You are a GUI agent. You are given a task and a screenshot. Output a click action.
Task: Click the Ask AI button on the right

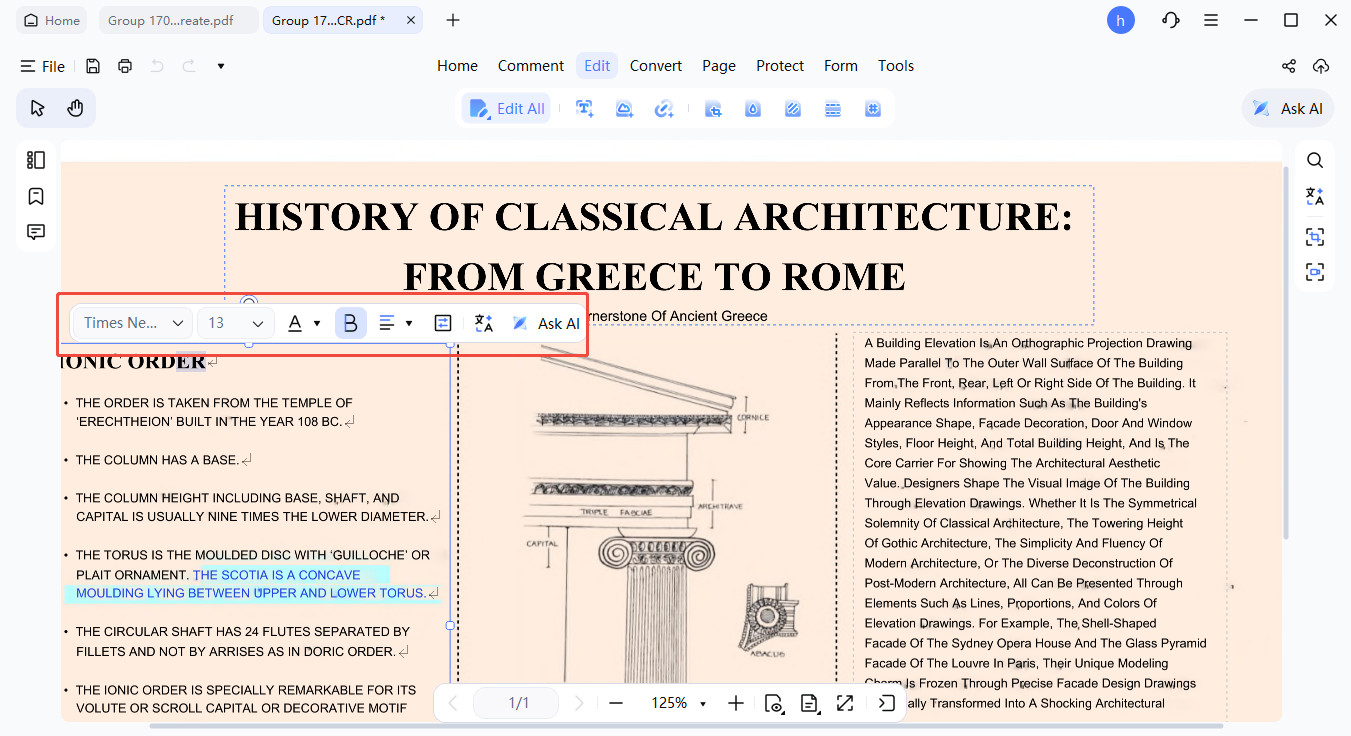(1287, 108)
